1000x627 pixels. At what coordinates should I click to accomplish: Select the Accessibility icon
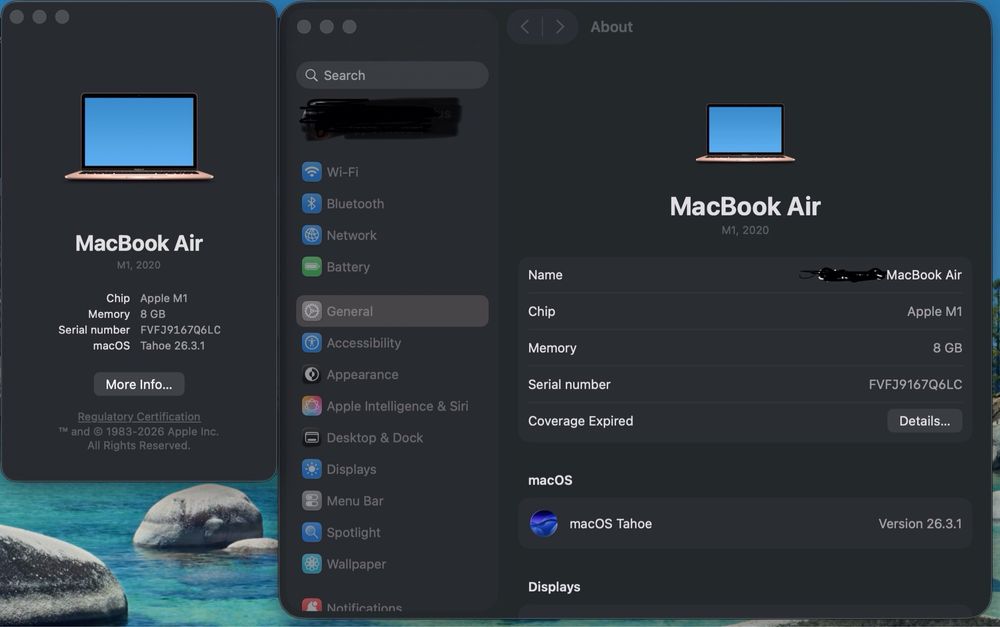pos(311,343)
